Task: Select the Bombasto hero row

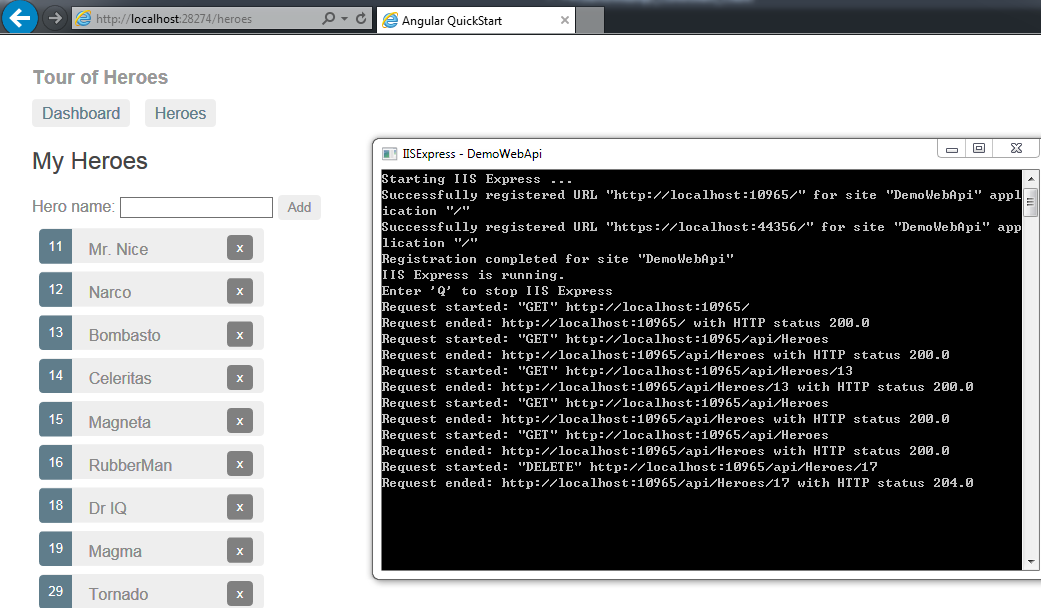Action: (x=151, y=333)
